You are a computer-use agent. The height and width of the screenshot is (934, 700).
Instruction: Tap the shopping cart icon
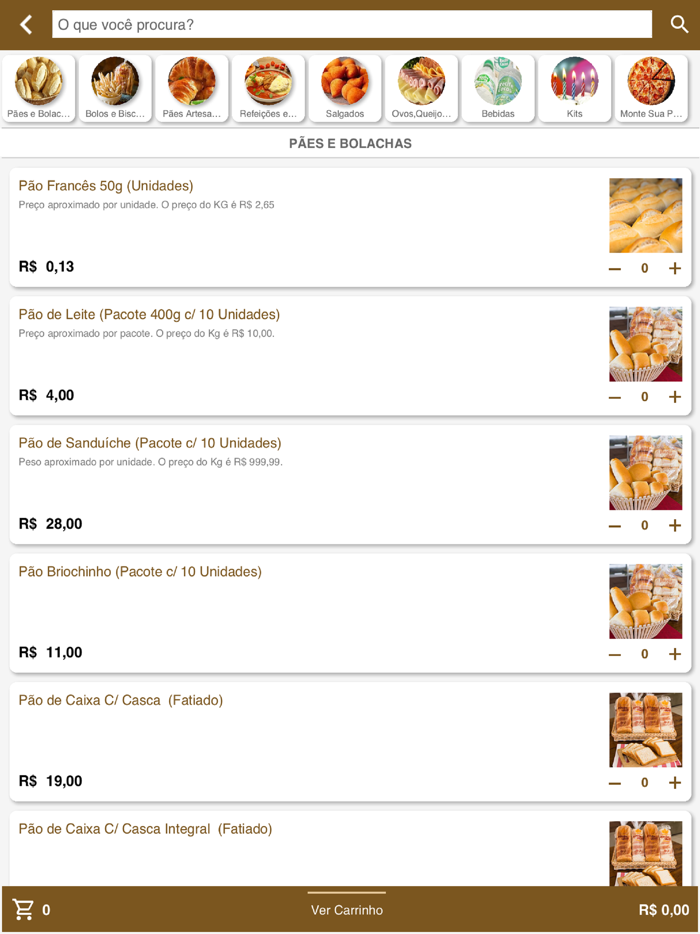(x=23, y=910)
